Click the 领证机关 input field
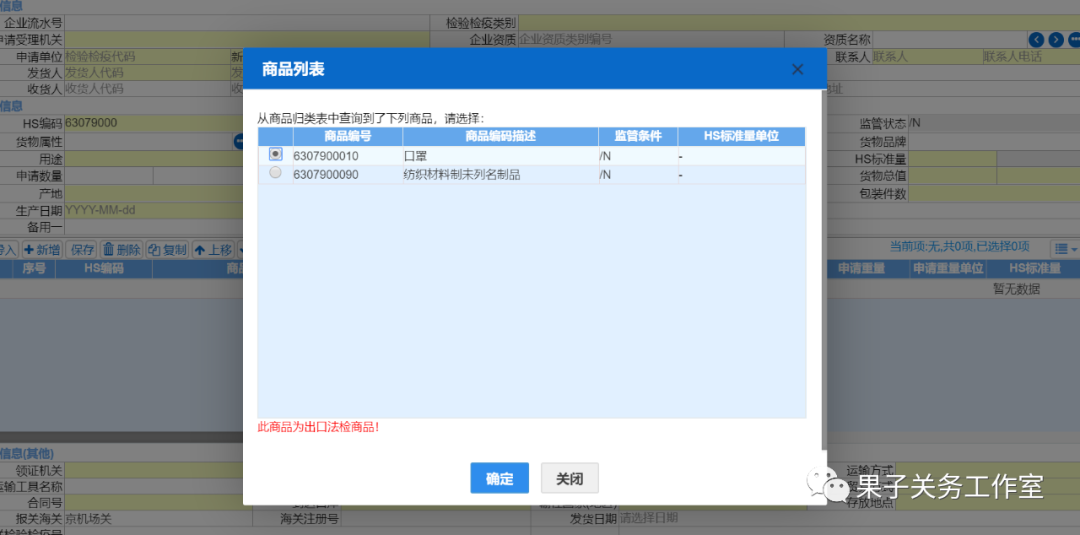The image size is (1080, 535). tap(153, 471)
